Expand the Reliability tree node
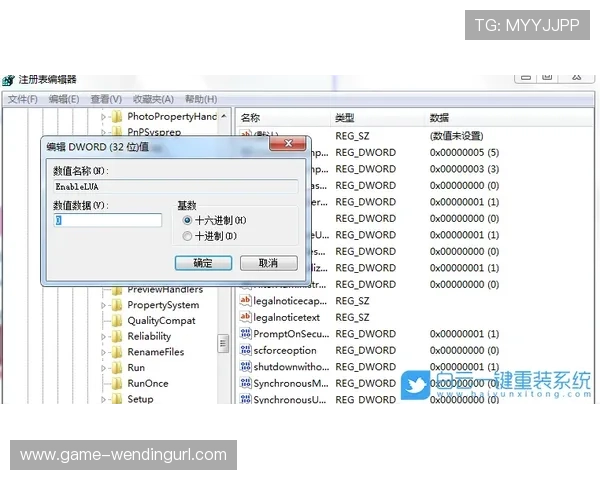 click(x=103, y=337)
